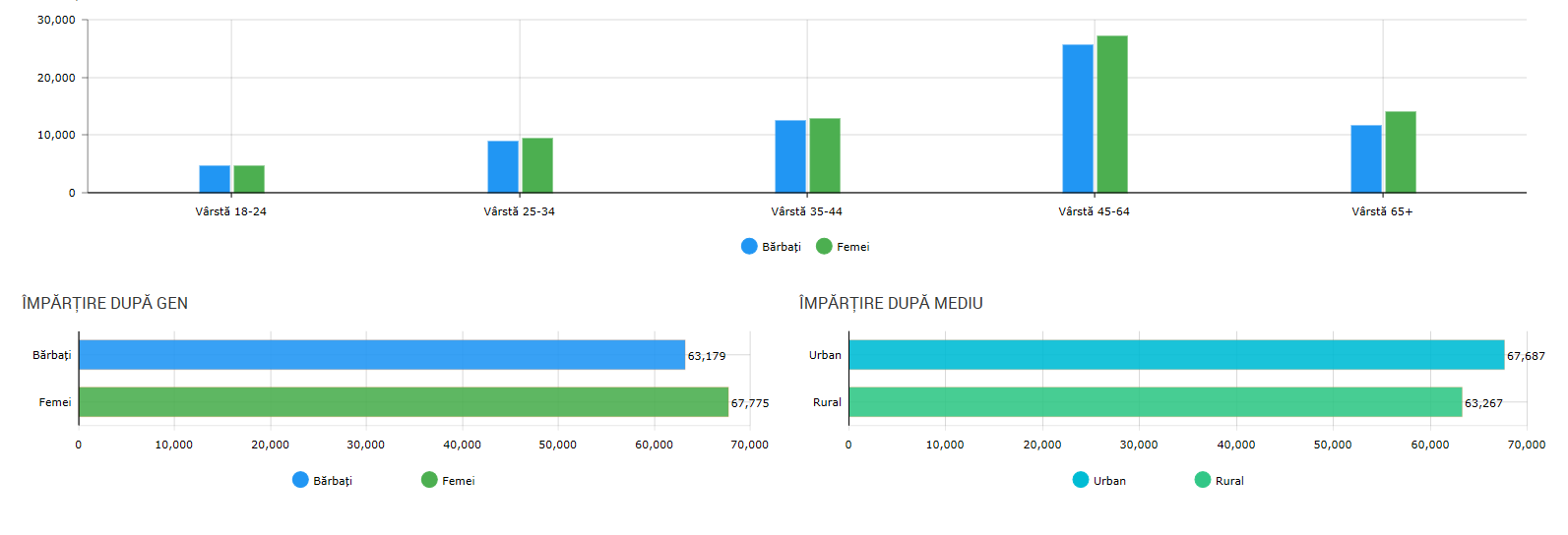This screenshot has height=535, width=1568.
Task: Select the Rural bar showing 63,267
Action: pos(1156,402)
